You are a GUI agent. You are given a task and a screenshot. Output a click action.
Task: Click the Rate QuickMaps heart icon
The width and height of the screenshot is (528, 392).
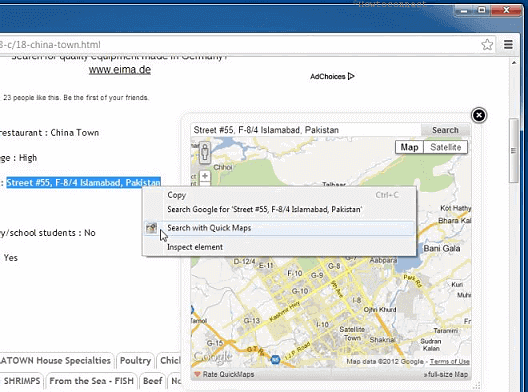pyautogui.click(x=197, y=374)
